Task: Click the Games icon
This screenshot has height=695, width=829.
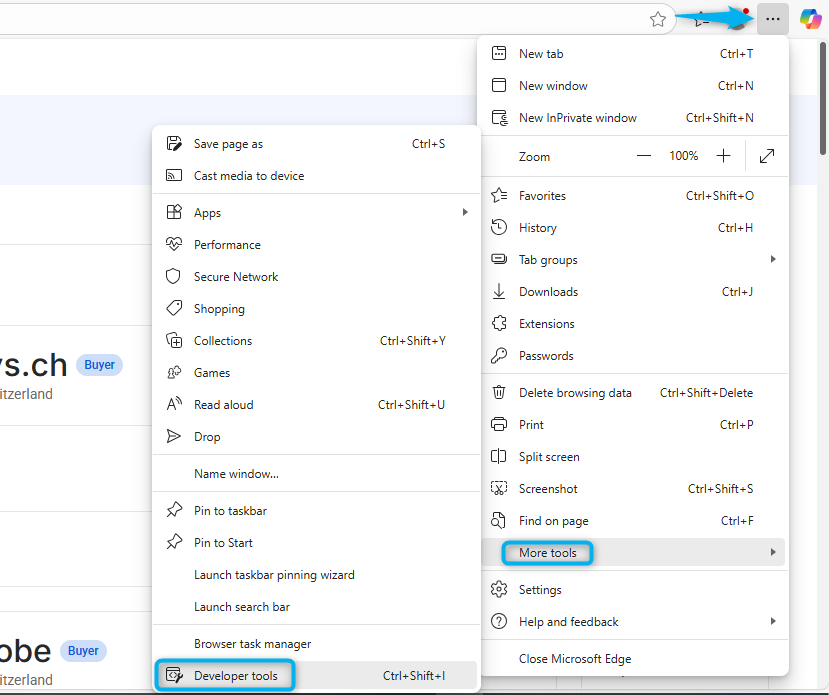Action: click(174, 373)
